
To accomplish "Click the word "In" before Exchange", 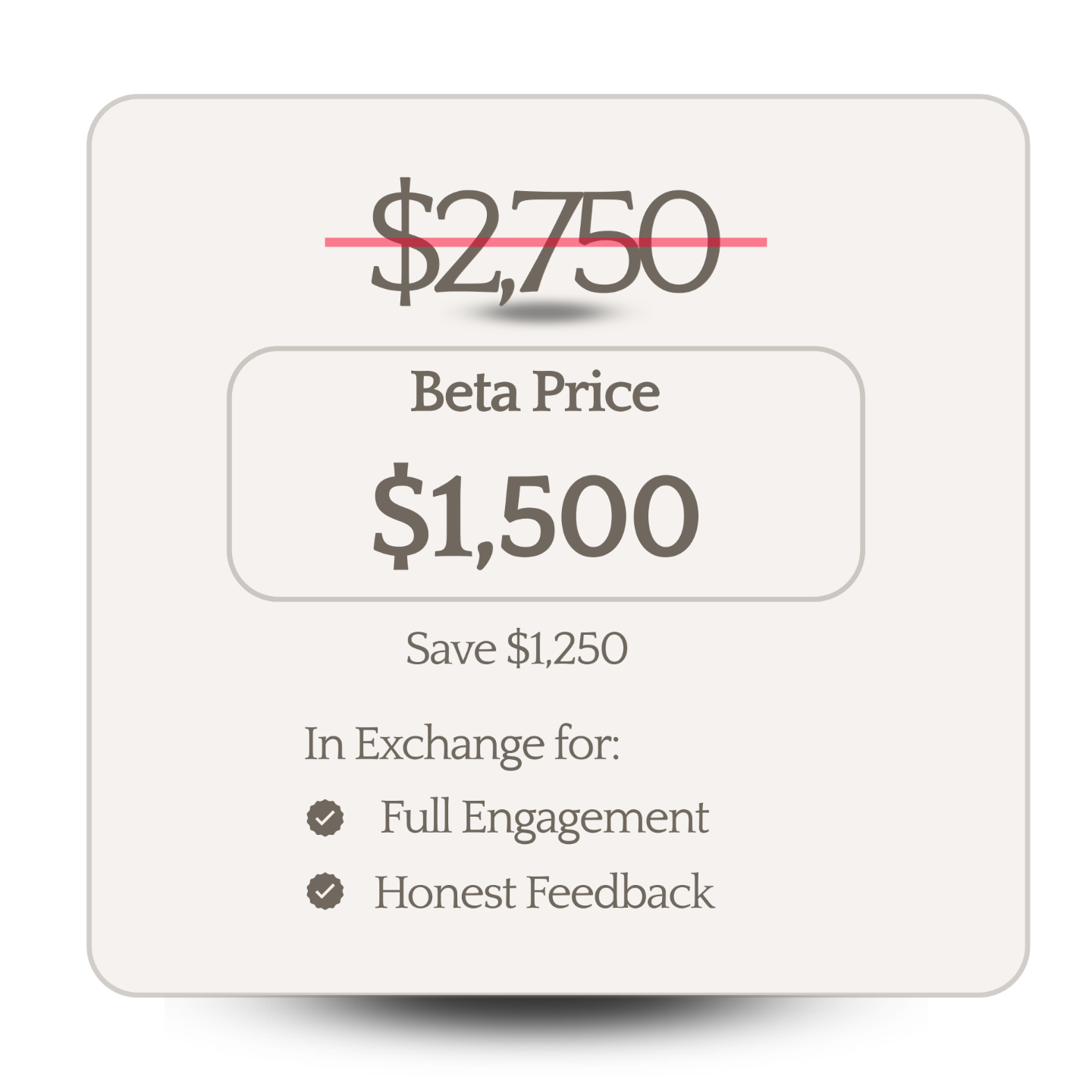I will pyautogui.click(x=324, y=744).
